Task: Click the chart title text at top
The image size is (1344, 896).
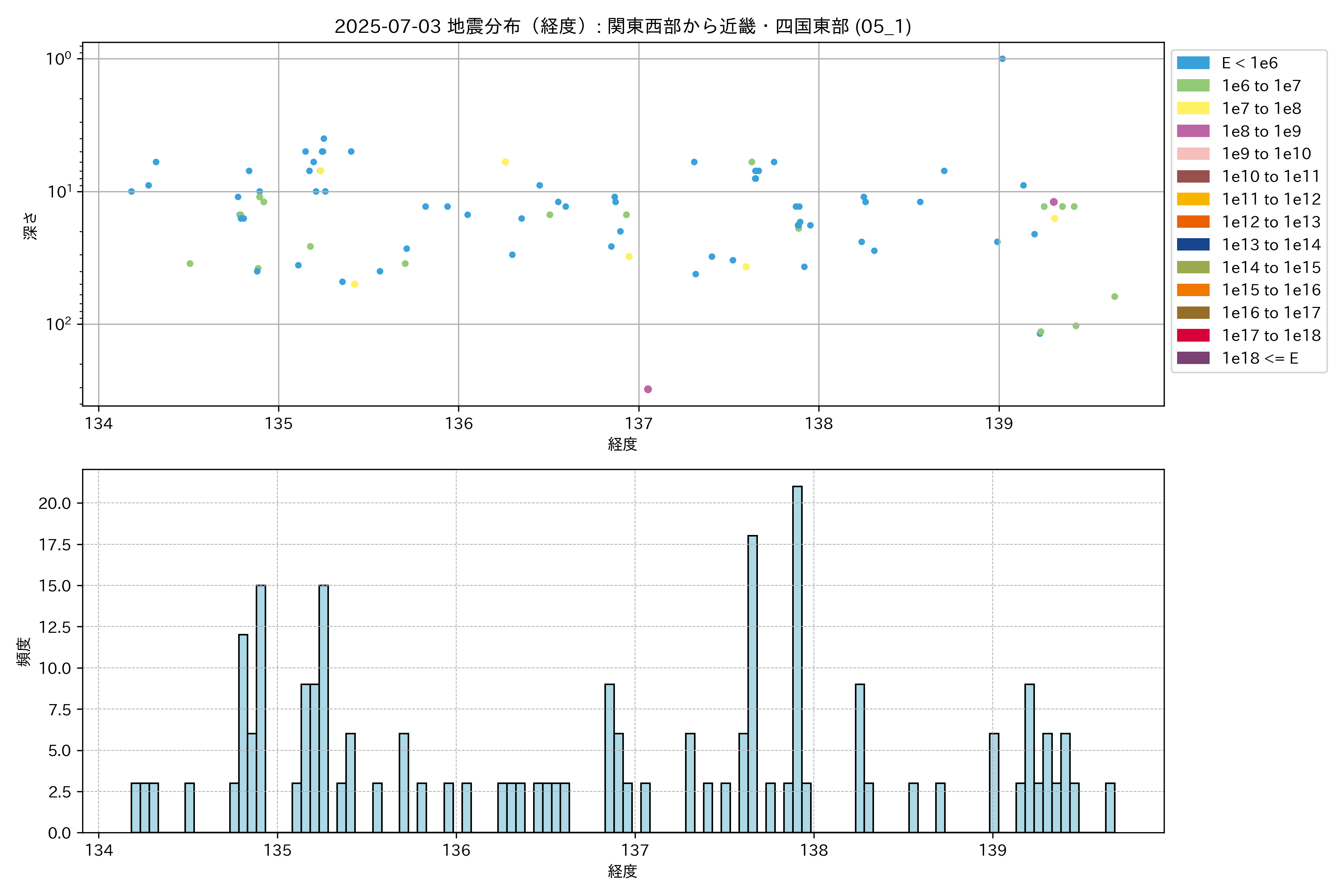Action: 622,26
